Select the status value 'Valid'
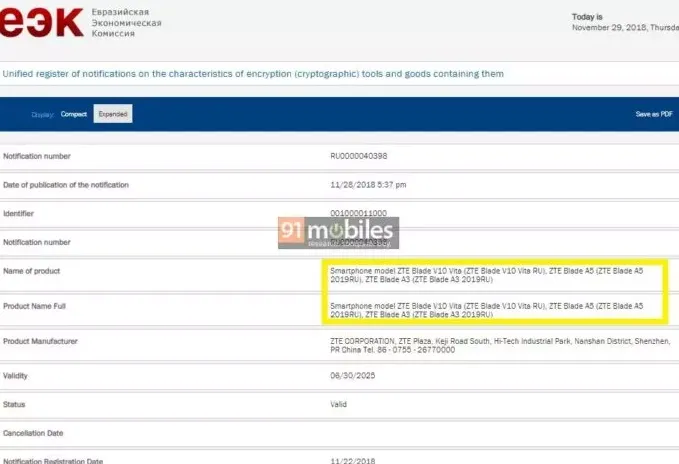The image size is (679, 464). (338, 404)
